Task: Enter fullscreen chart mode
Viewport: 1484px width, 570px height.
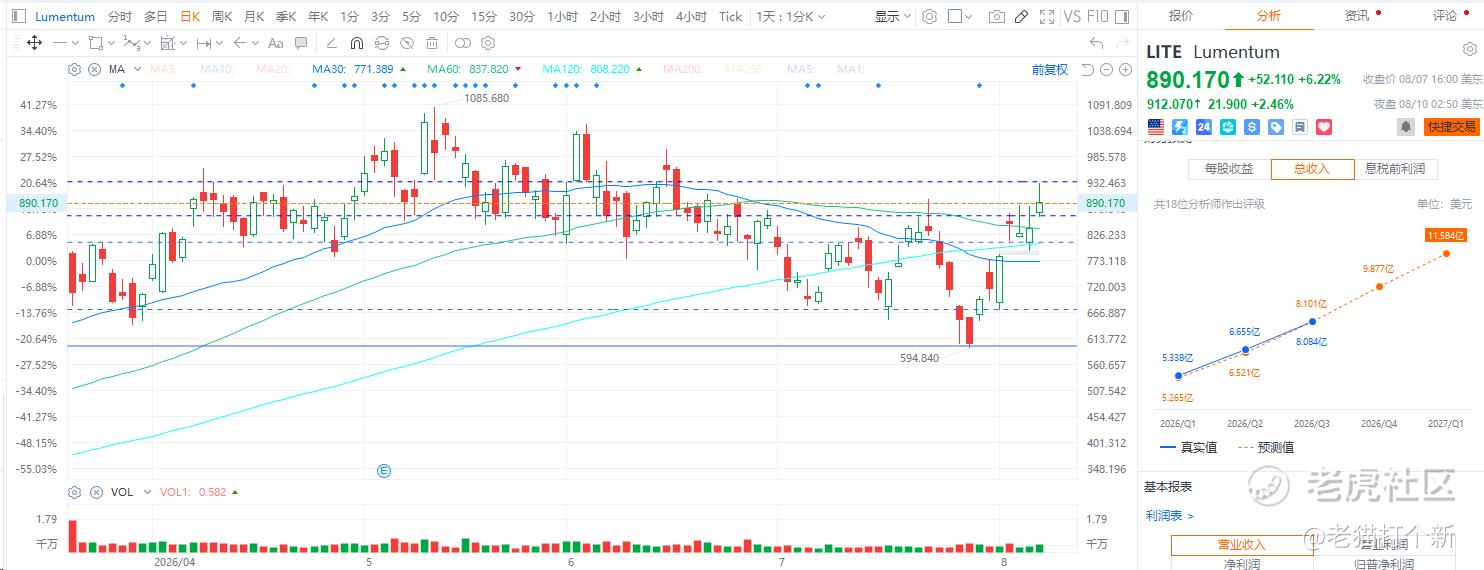Action: [1046, 17]
